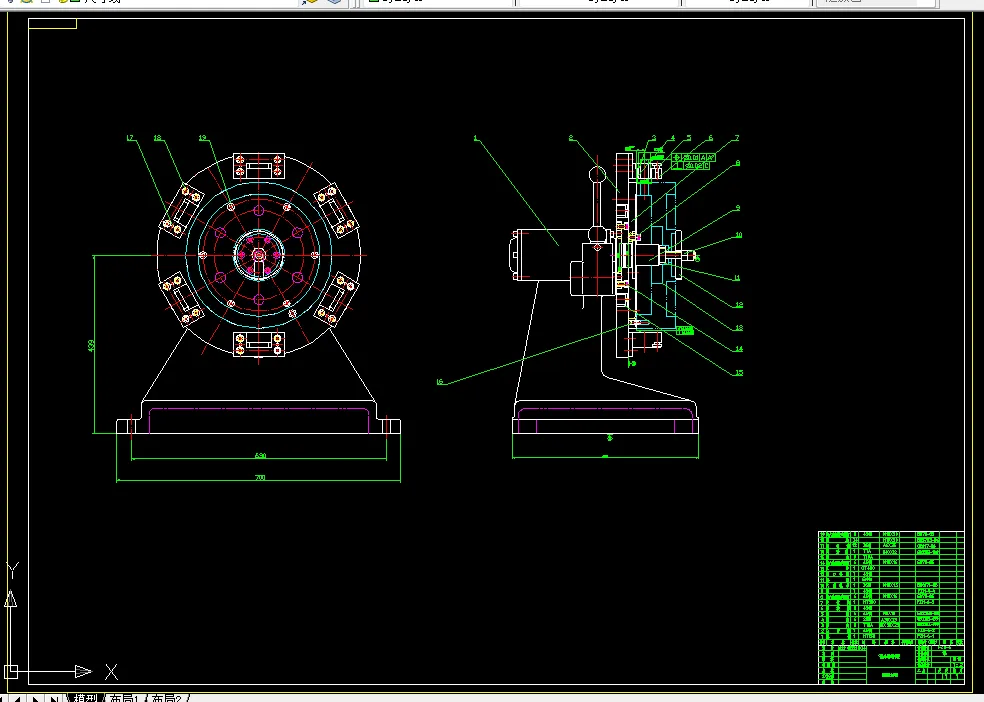The image size is (984, 702).
Task: Open the 布局2 layout tab
Action: point(166,698)
